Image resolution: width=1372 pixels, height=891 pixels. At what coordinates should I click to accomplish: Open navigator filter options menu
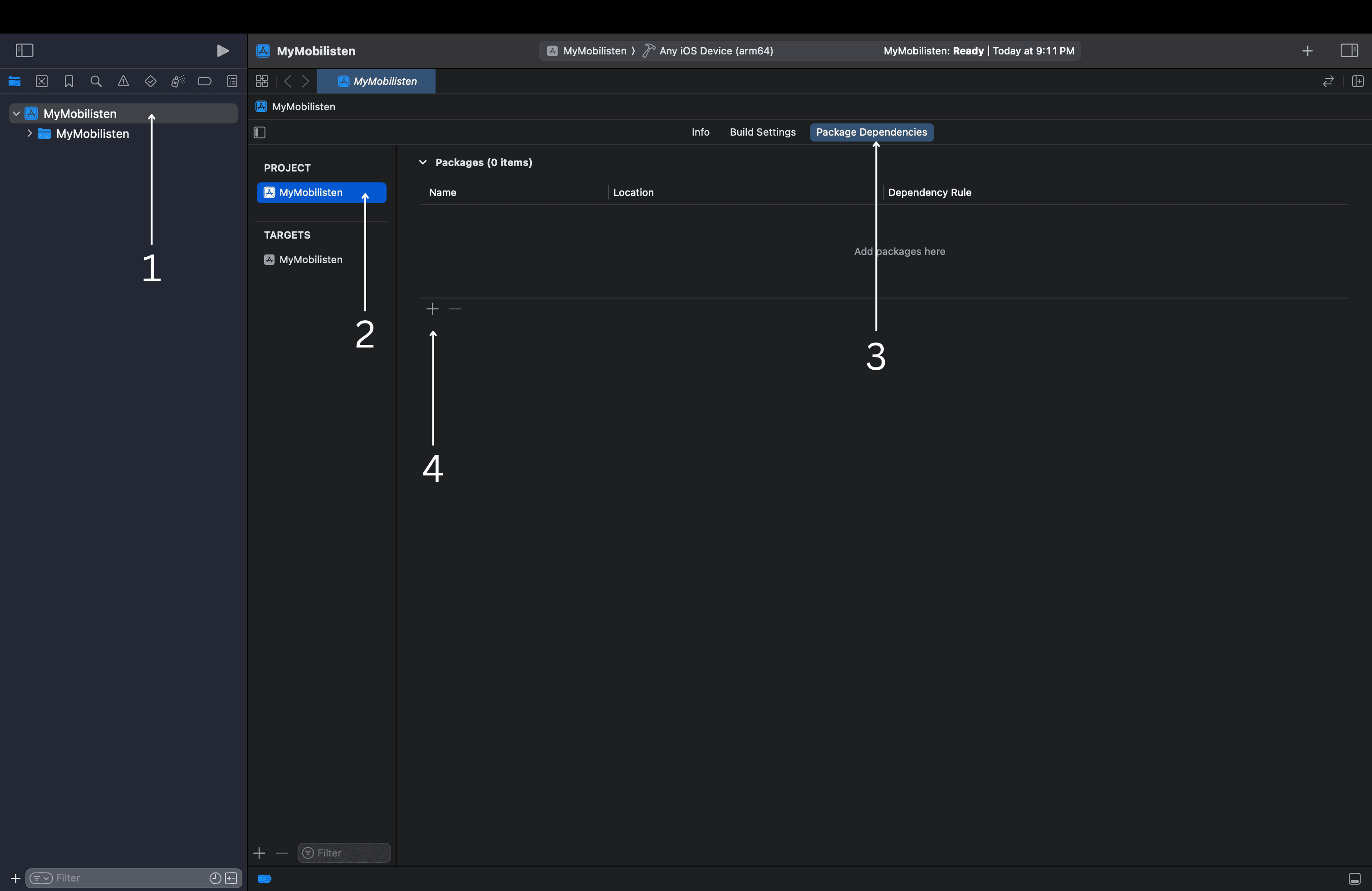point(41,878)
